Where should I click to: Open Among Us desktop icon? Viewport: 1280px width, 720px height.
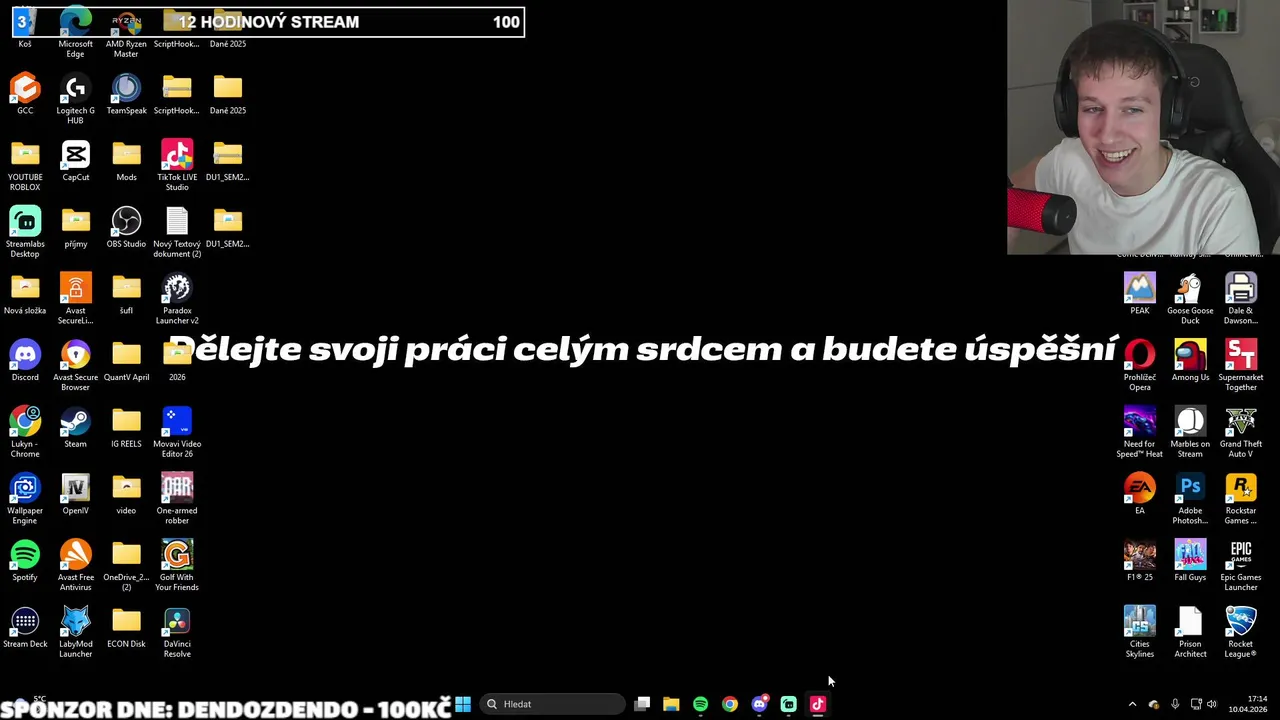[1190, 360]
